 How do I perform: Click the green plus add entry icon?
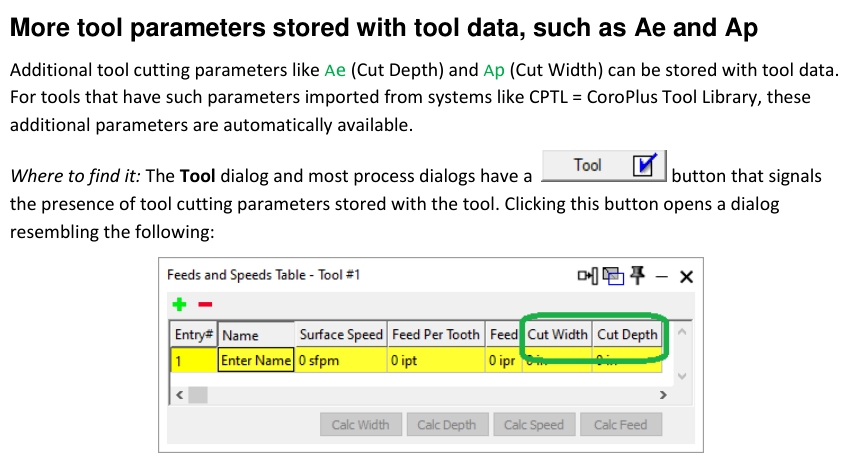coord(179,304)
